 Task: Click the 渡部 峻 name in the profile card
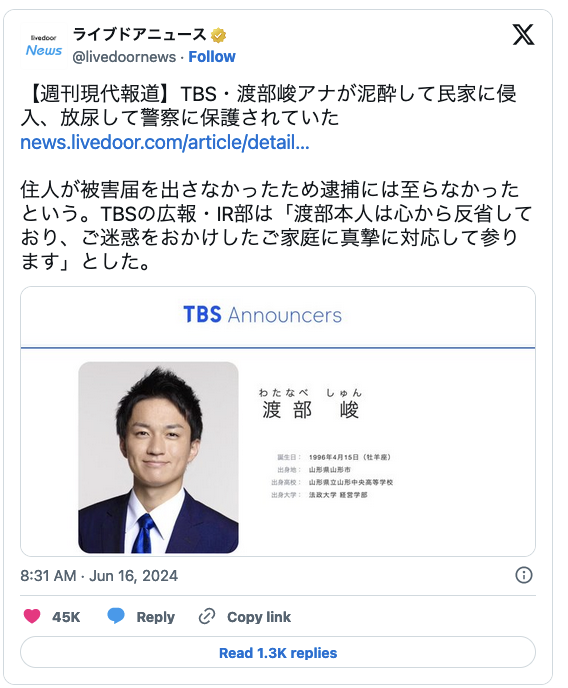click(x=311, y=410)
